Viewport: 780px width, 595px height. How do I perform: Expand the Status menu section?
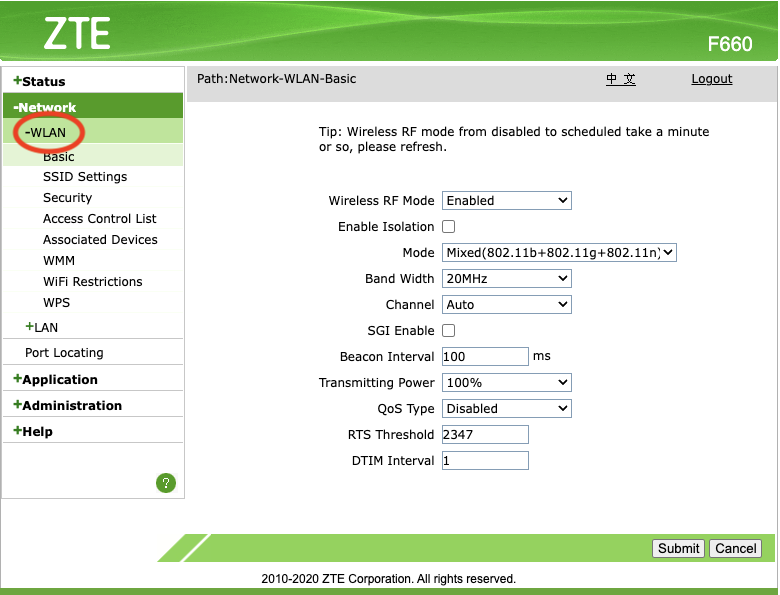39,81
